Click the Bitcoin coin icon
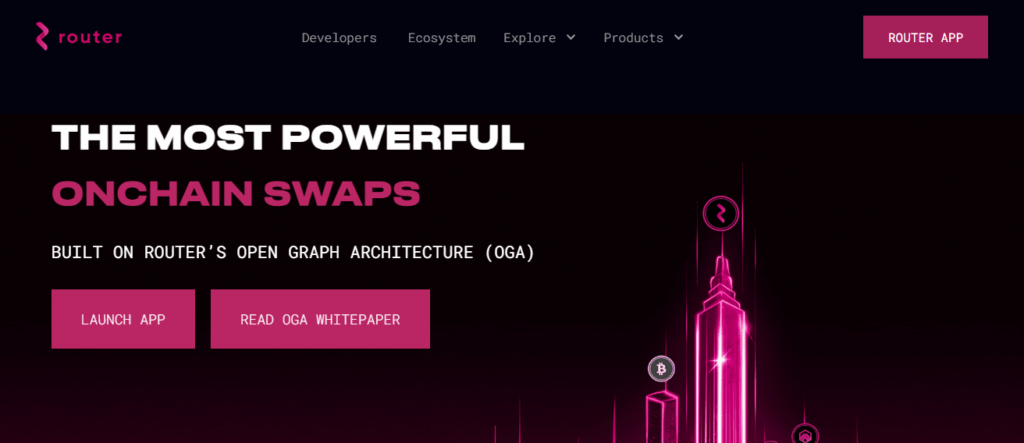 pyautogui.click(x=661, y=369)
